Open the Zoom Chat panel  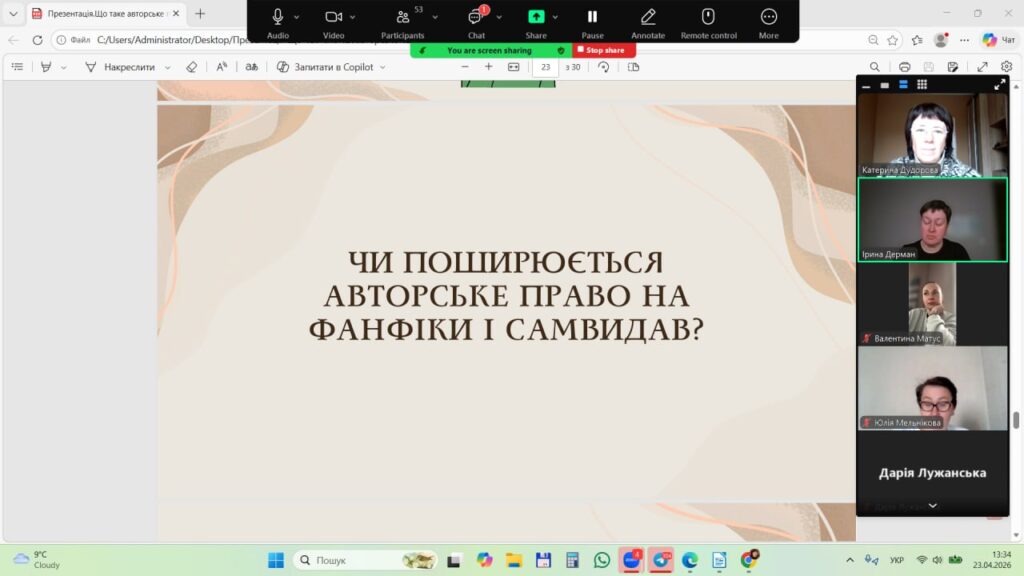click(x=476, y=17)
